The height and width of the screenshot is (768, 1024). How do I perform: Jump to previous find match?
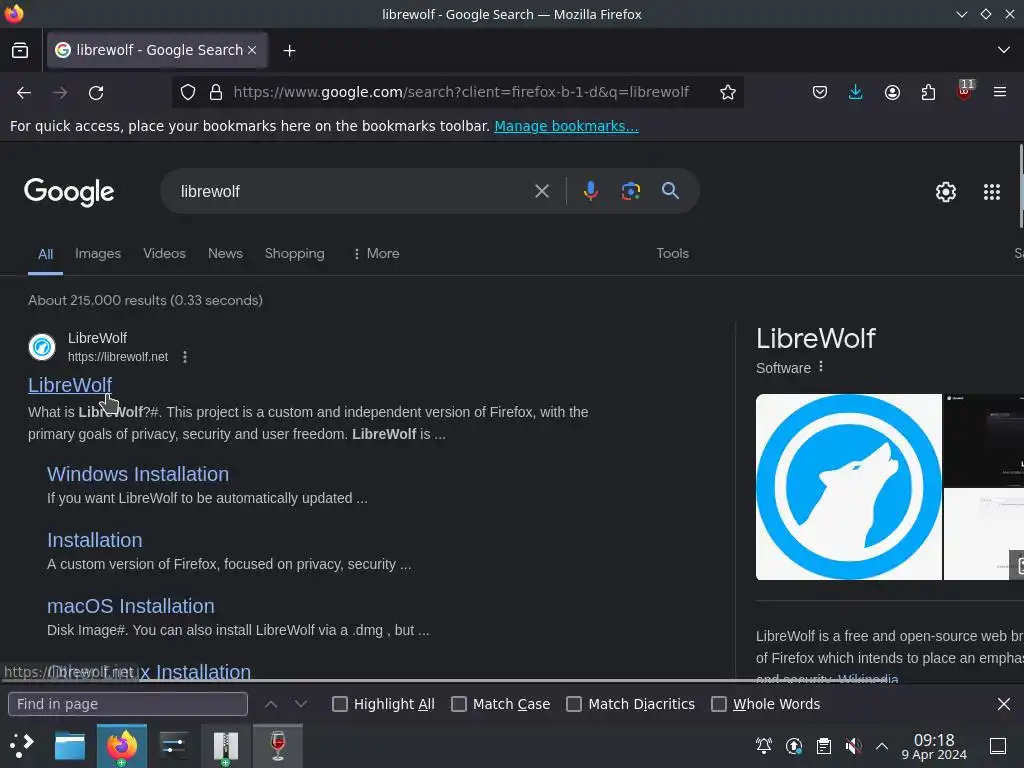pos(271,704)
